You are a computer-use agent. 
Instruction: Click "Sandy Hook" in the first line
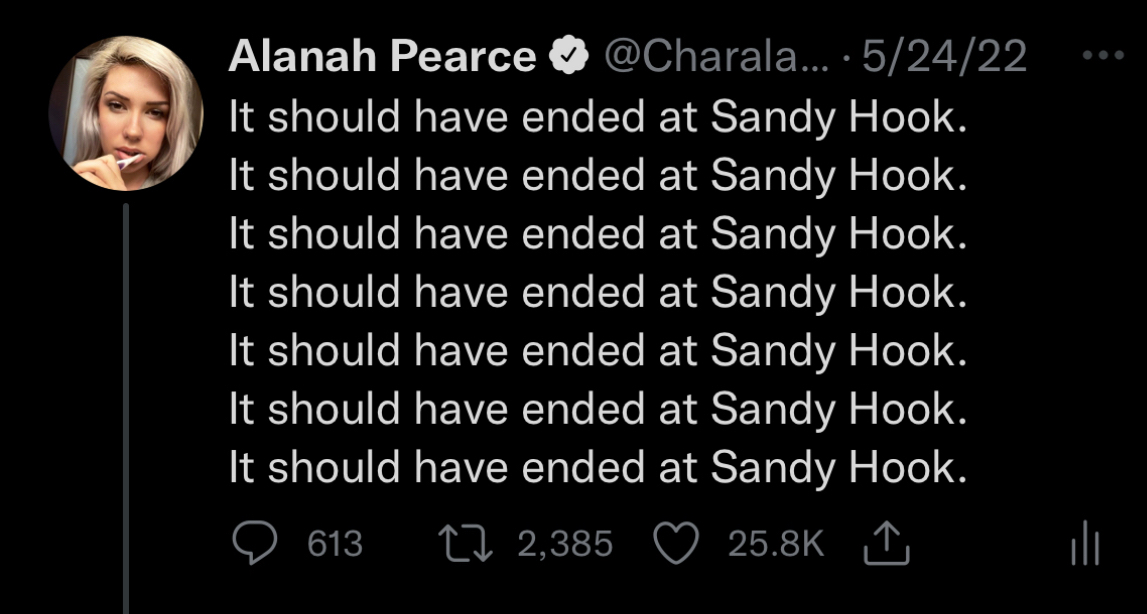pyautogui.click(x=837, y=119)
